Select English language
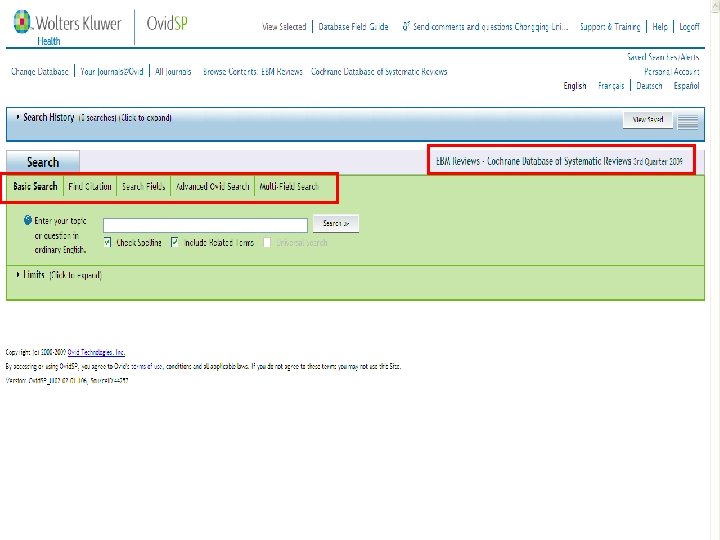 tap(575, 86)
